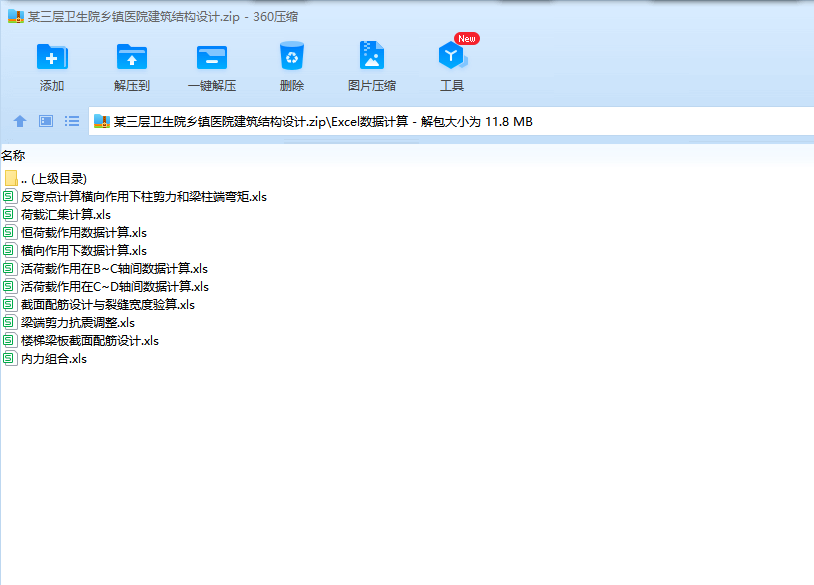The height and width of the screenshot is (585, 814).
Task: Select file 截面配筋设计与裂缝宽度验算.xls
Action: (x=108, y=305)
